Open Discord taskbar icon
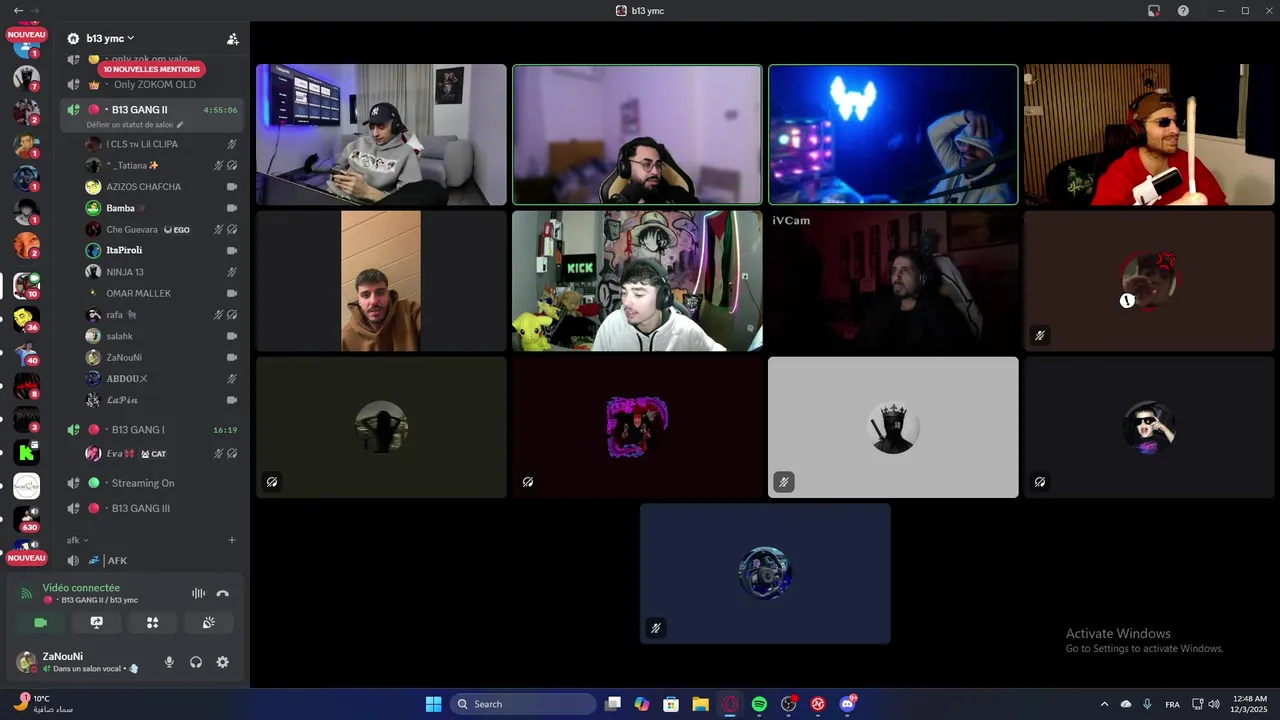This screenshot has height=720, width=1280. point(848,704)
